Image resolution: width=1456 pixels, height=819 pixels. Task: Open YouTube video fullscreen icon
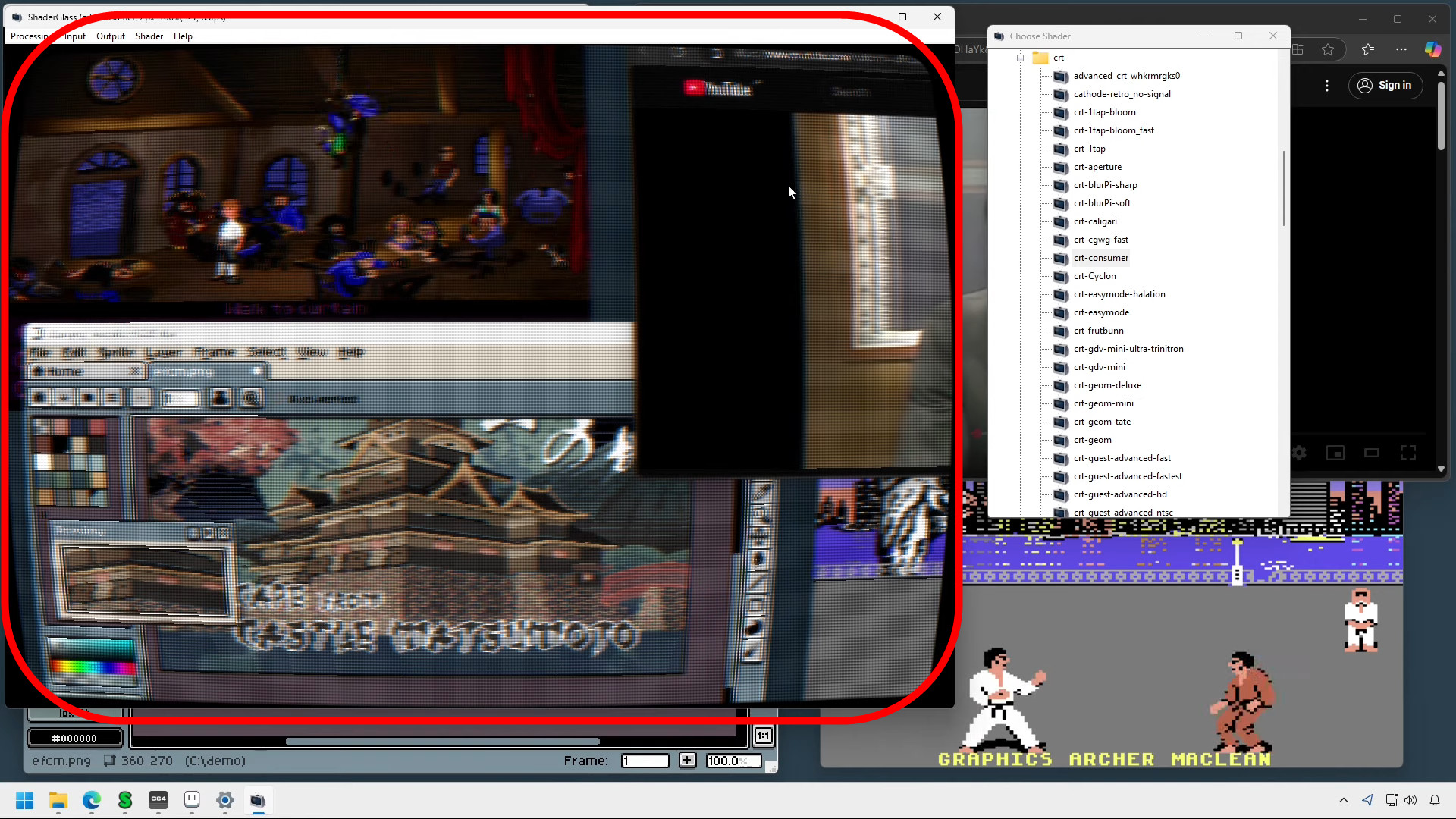click(1408, 453)
